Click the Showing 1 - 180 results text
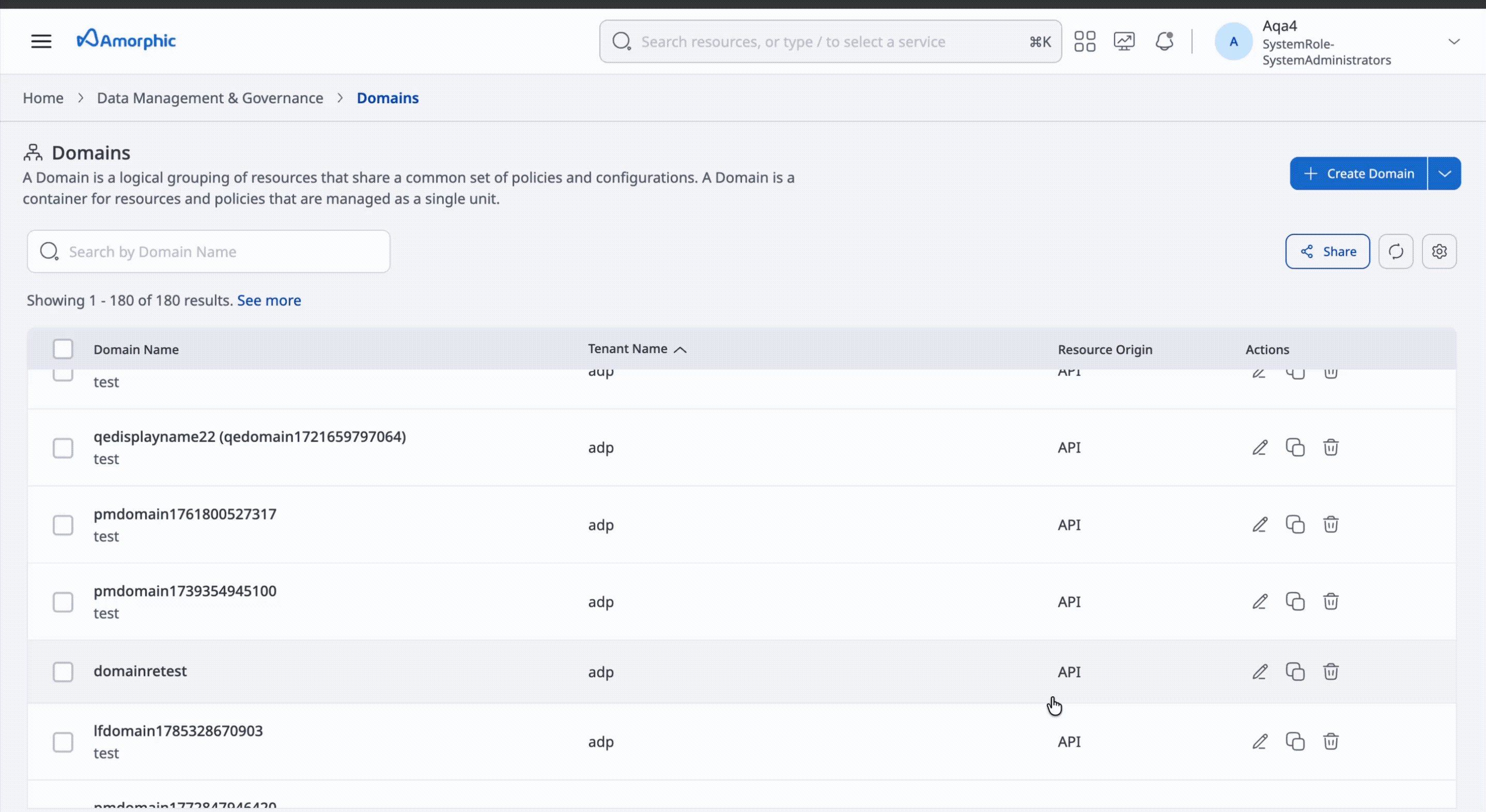1486x812 pixels. (x=130, y=301)
